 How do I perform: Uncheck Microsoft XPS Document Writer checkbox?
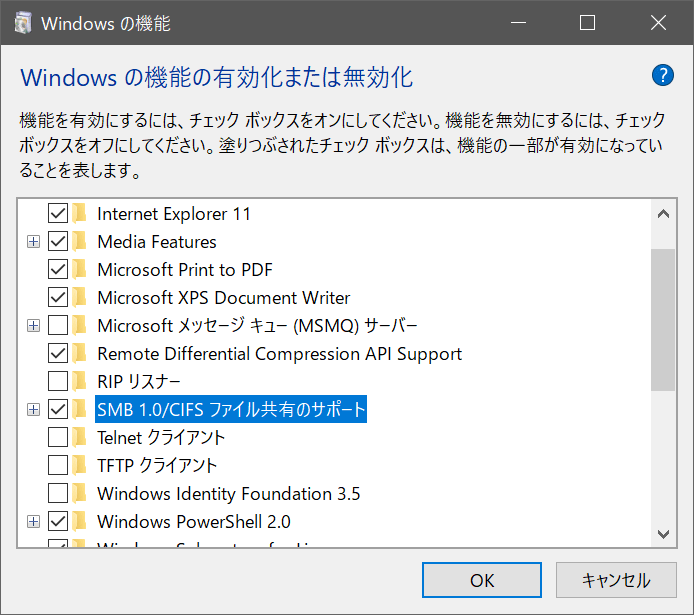[58, 297]
